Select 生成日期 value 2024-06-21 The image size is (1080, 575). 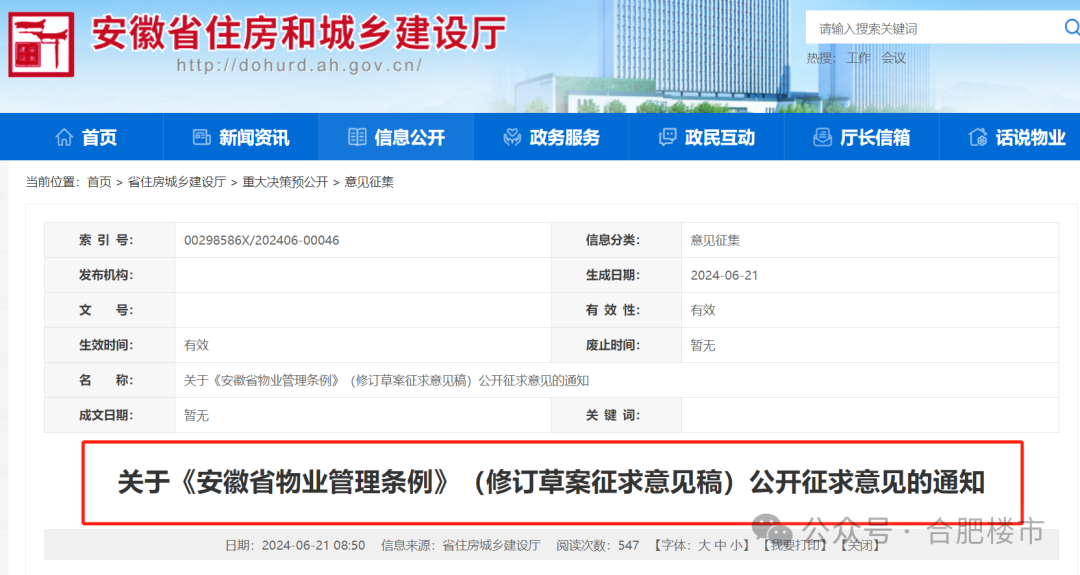click(724, 275)
